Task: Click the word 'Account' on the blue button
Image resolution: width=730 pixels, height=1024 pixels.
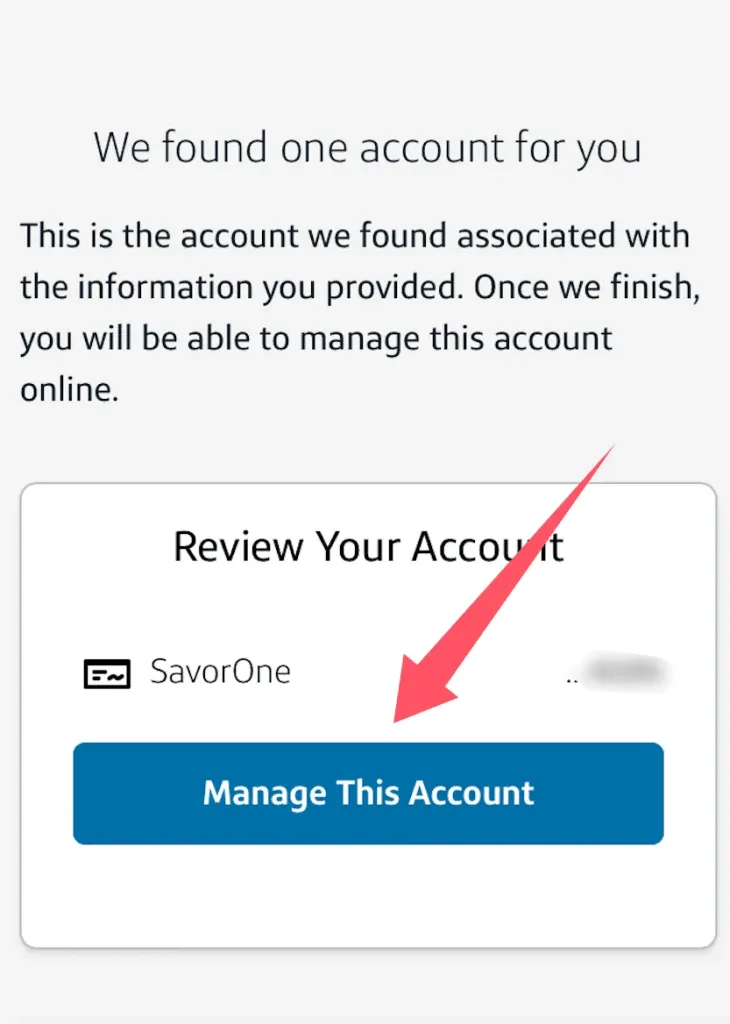Action: [x=471, y=793]
